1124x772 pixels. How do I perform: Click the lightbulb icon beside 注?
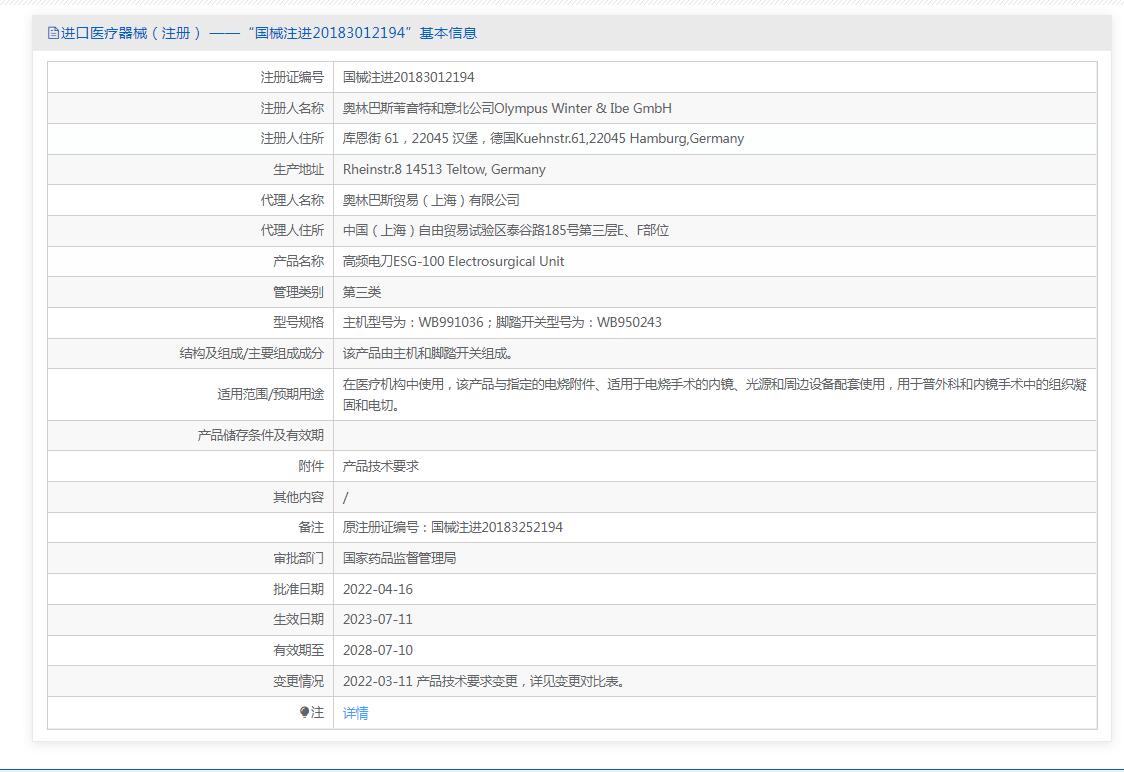click(x=305, y=713)
